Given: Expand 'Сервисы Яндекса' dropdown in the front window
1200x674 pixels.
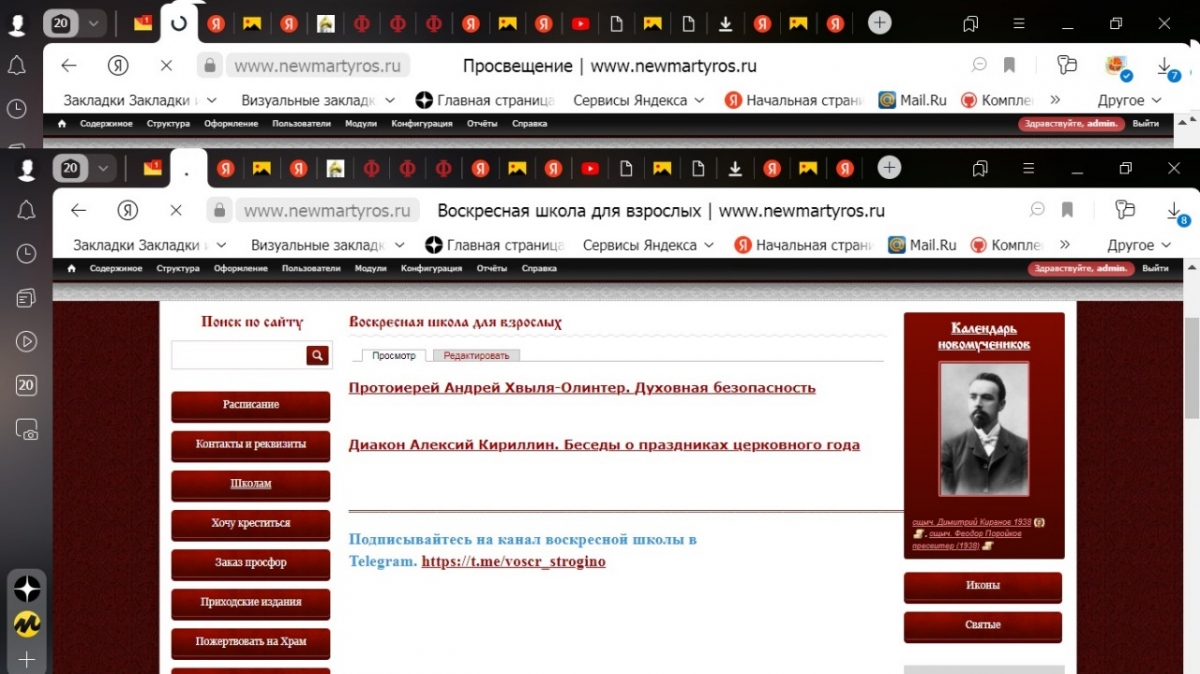Looking at the screenshot, I should click(649, 245).
